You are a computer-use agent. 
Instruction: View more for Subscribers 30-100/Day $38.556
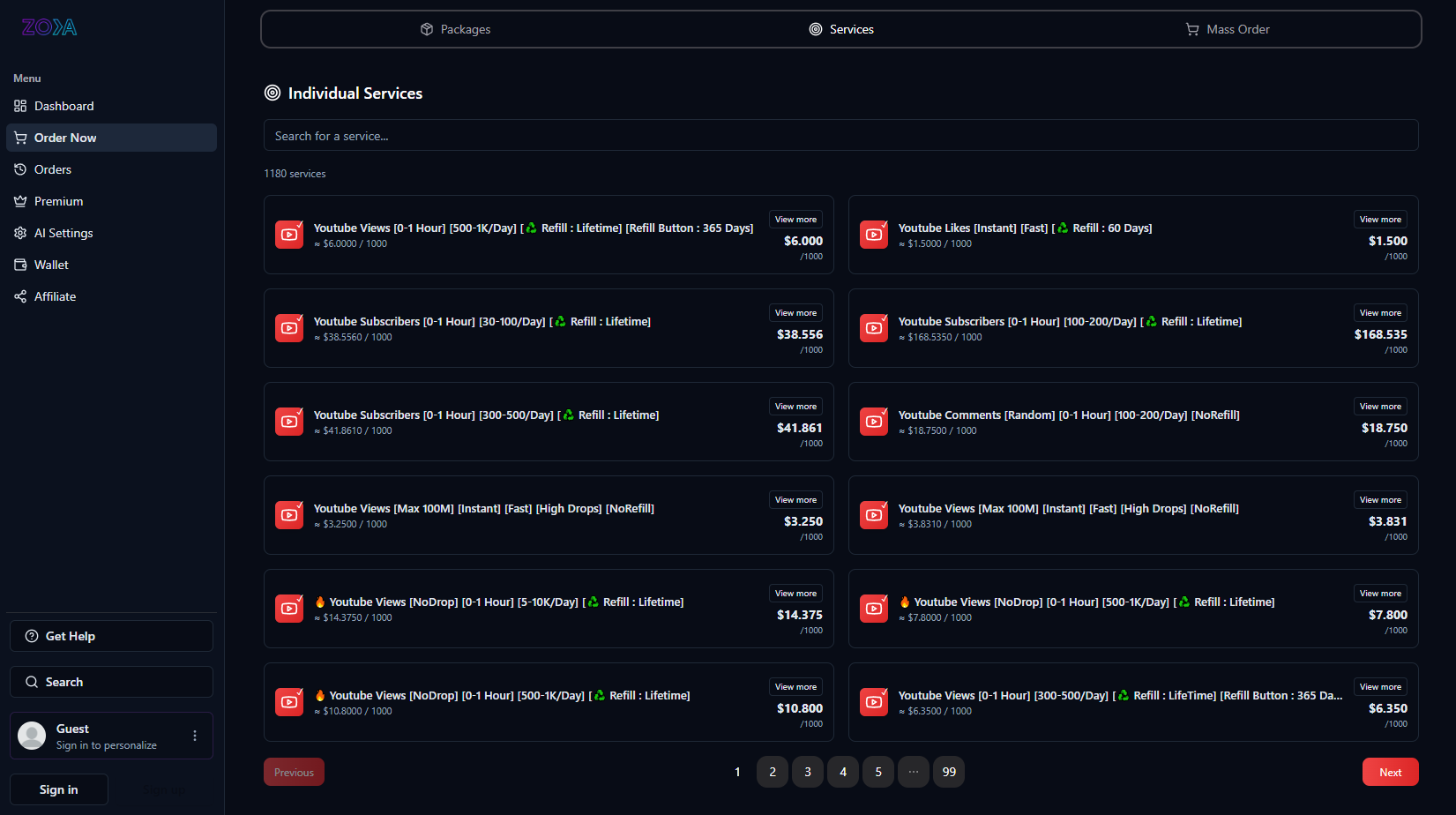pyautogui.click(x=796, y=313)
